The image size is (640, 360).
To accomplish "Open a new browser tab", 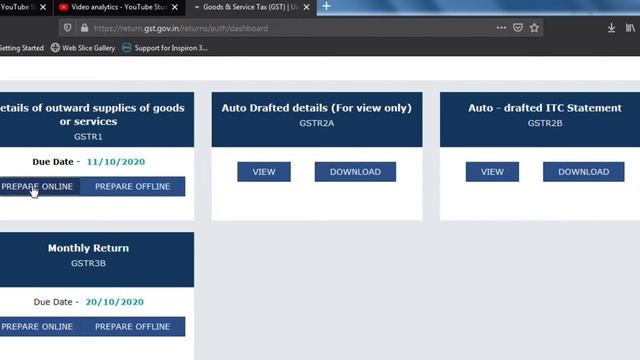I will pos(327,6).
